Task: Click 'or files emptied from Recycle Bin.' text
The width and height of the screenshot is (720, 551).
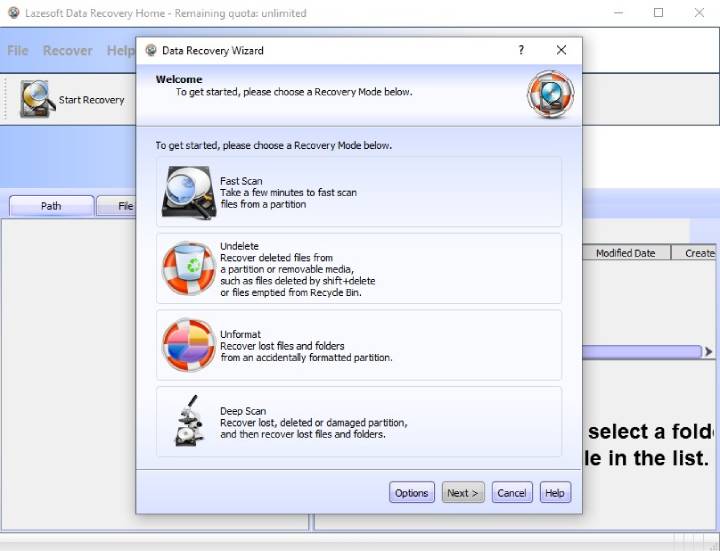Action: coord(291,292)
